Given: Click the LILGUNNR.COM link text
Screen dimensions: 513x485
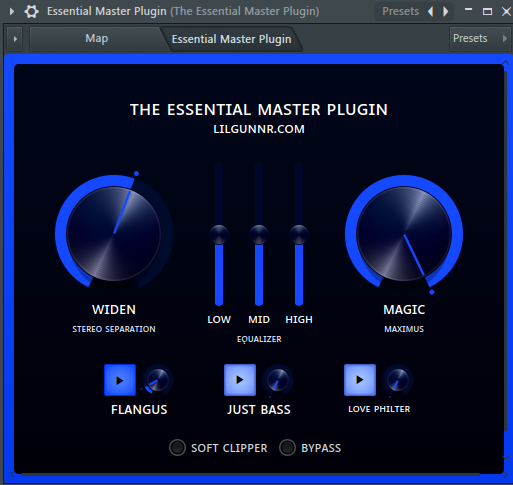Looking at the screenshot, I should tap(259, 129).
